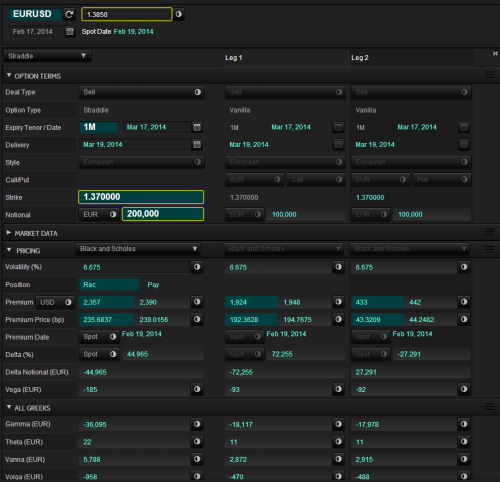Collapse the Pricing section
Screen dimensions: 500x482
point(9,250)
